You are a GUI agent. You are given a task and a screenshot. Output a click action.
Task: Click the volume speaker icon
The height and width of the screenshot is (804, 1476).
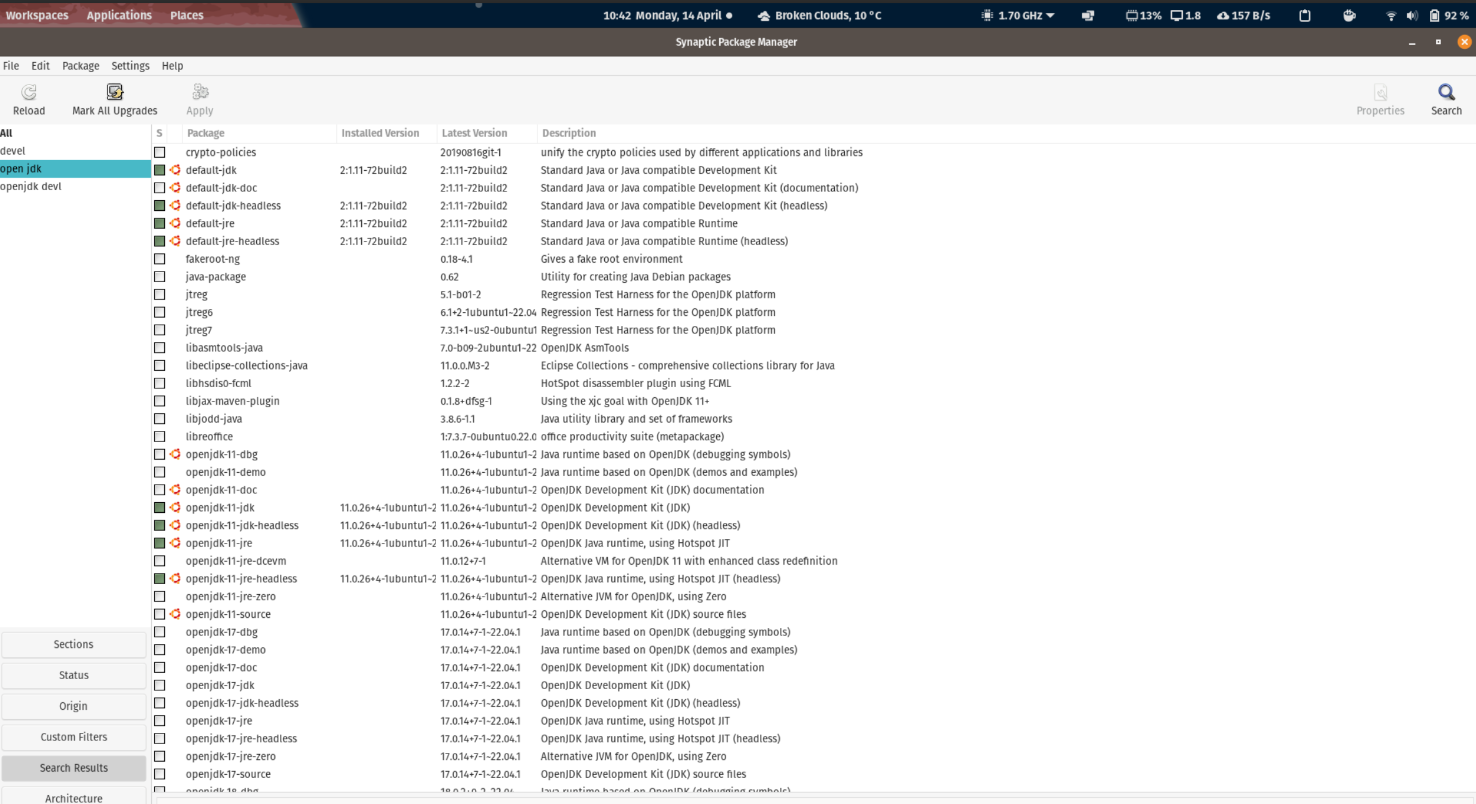[1412, 16]
